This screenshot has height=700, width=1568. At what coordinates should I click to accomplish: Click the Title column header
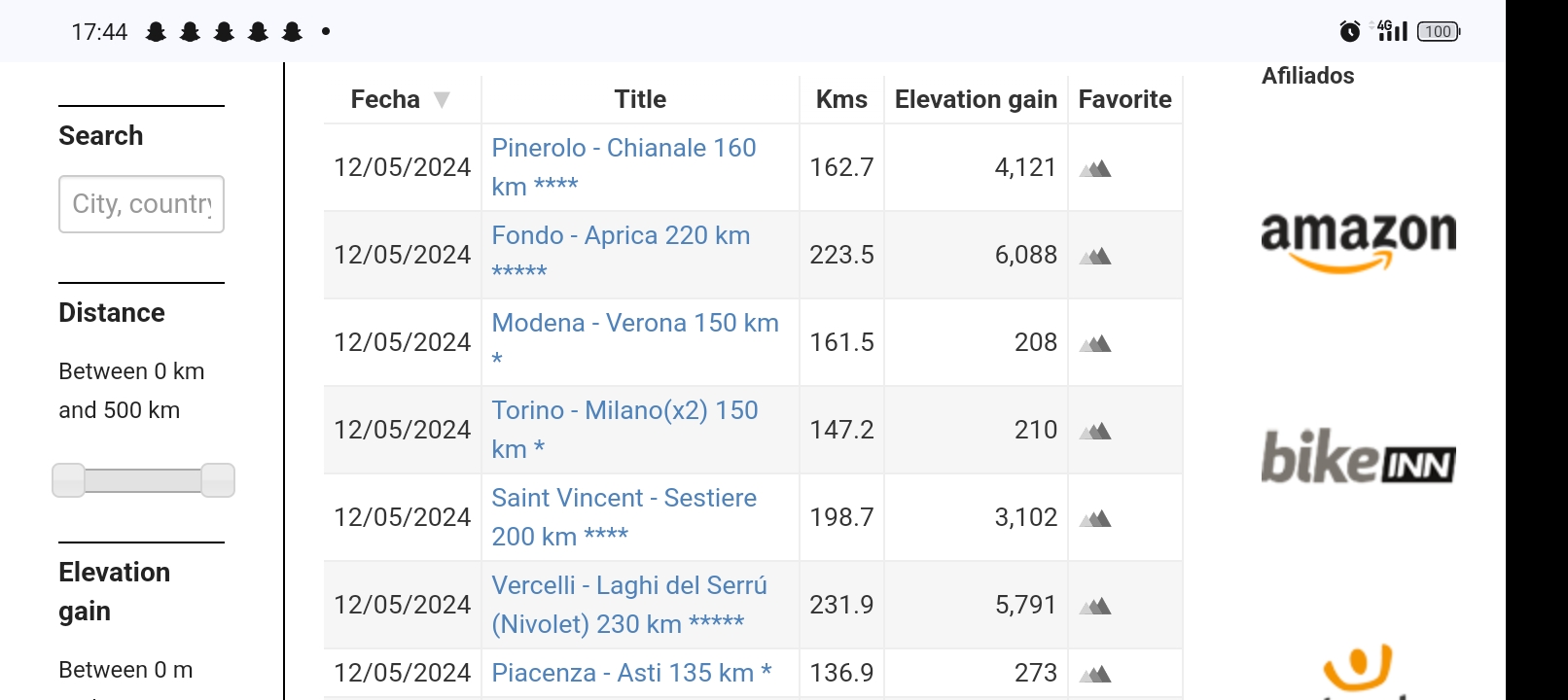(x=640, y=99)
